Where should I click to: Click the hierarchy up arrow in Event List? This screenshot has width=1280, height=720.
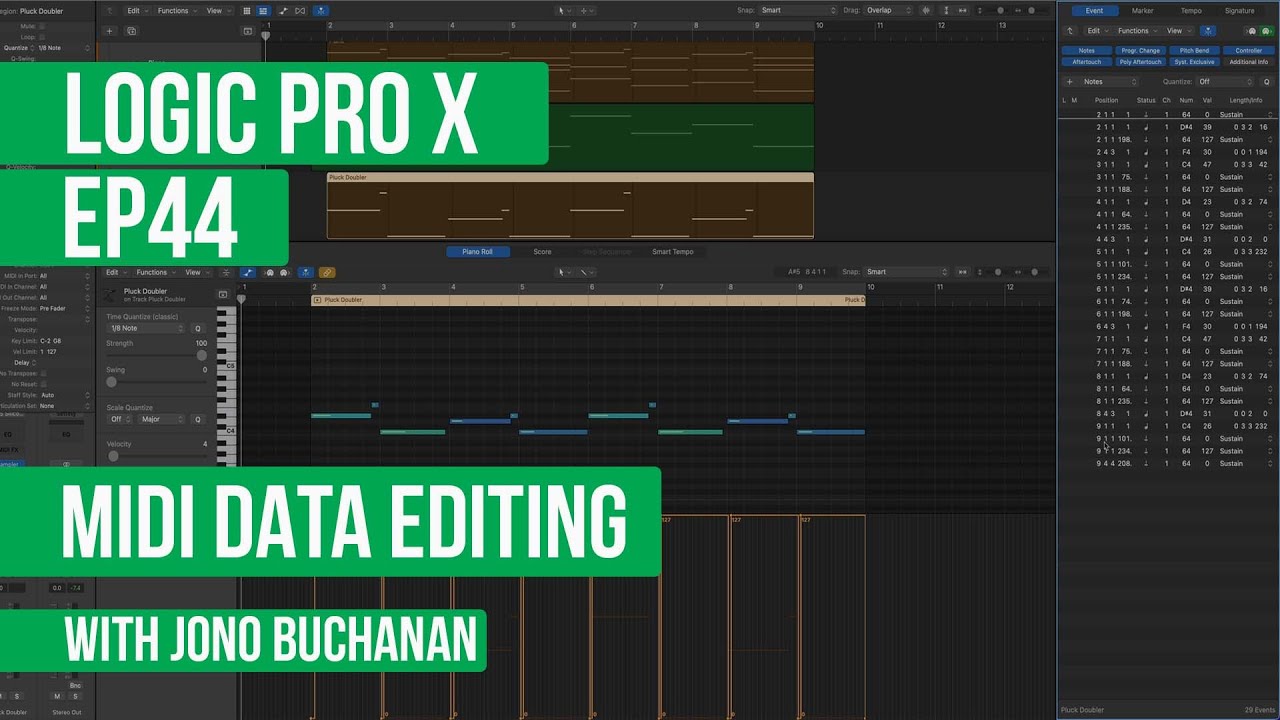click(1070, 31)
